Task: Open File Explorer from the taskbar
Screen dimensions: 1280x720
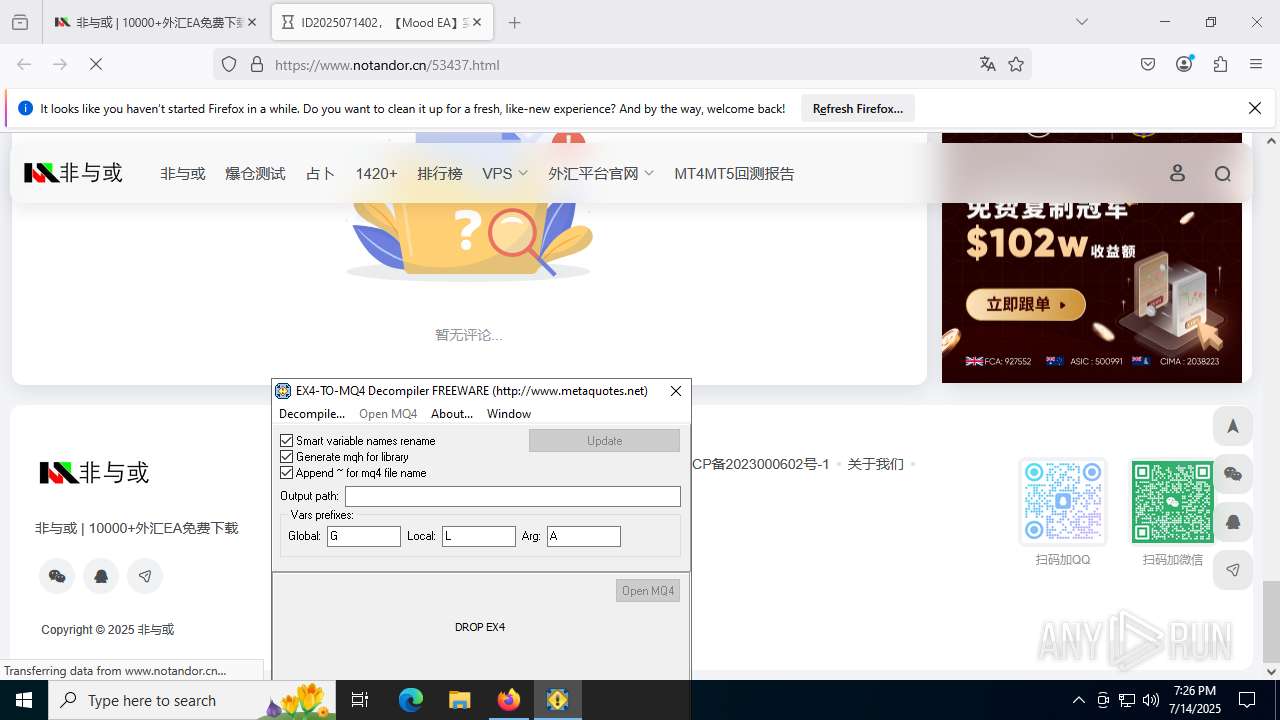Action: [x=459, y=700]
